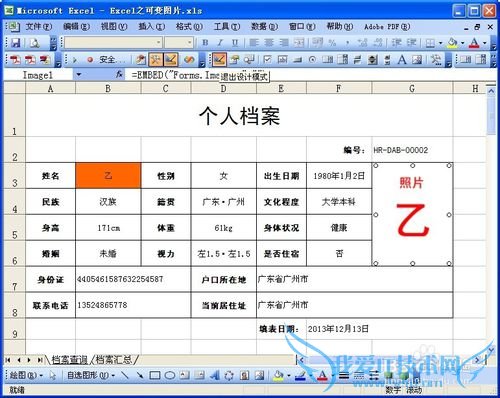The height and width of the screenshot is (398, 500).
Task: Select the Label control 'A' icon
Action: point(402,60)
